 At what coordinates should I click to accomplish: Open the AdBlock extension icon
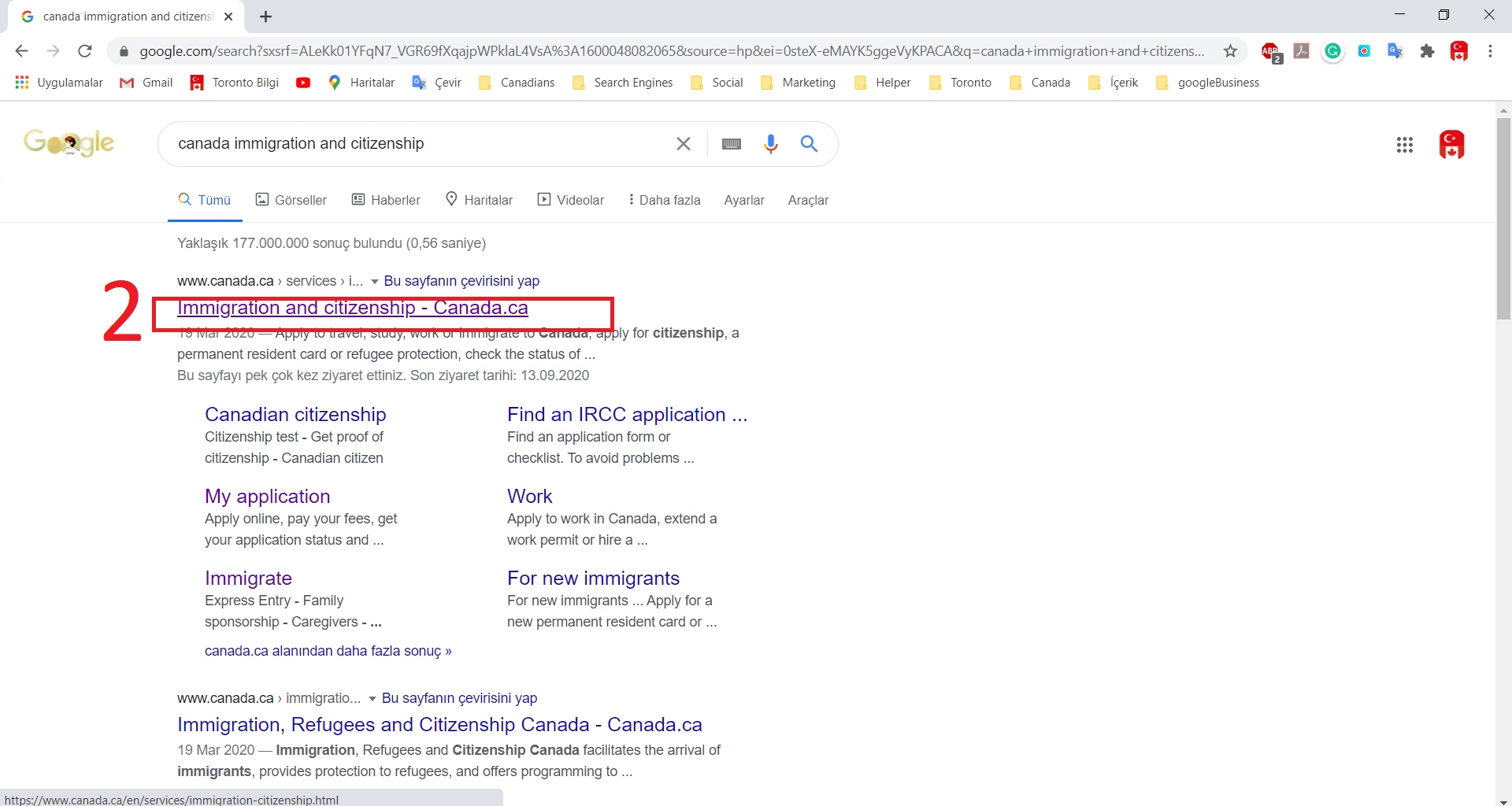coord(1271,52)
